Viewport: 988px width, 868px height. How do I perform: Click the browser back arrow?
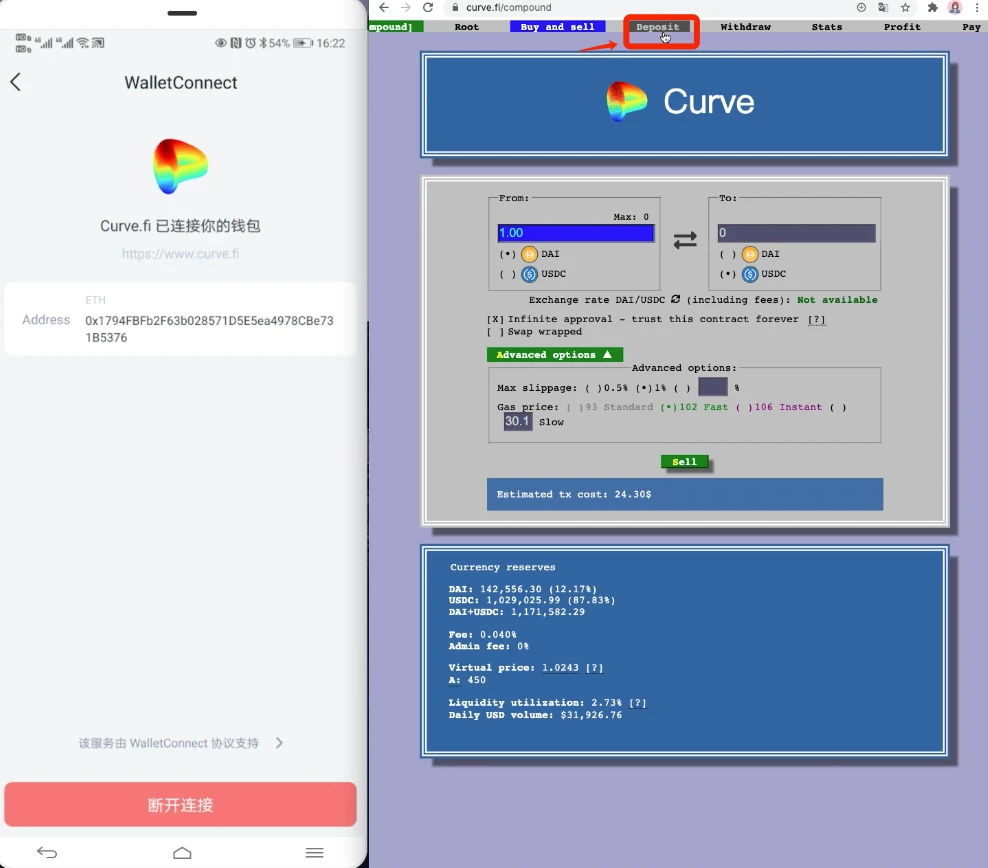click(x=384, y=8)
